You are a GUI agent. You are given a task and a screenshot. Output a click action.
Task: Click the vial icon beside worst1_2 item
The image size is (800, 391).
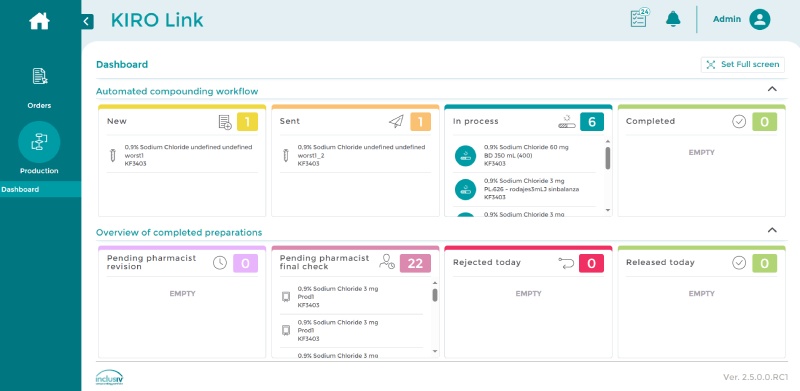286,156
